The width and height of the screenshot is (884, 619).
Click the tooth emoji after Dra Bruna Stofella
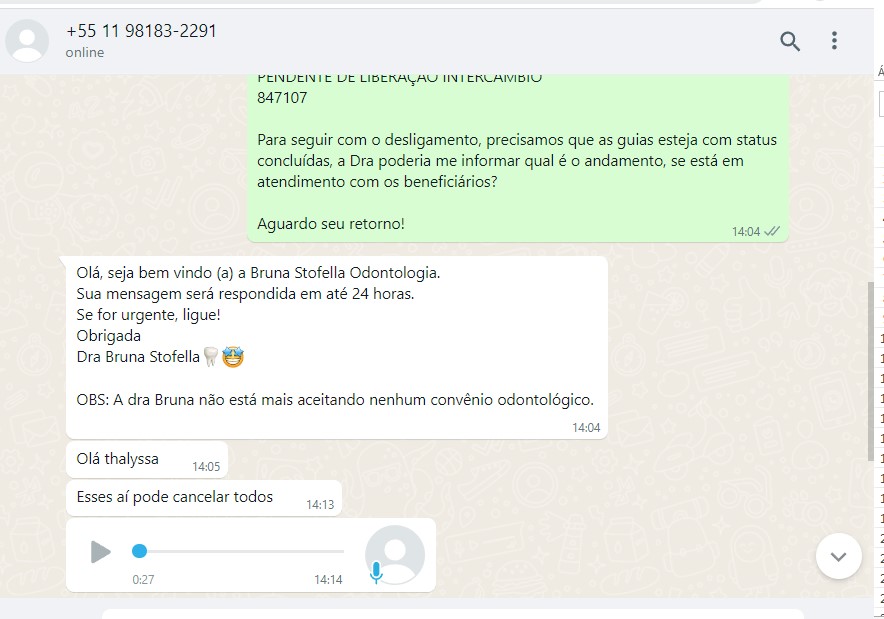[210, 357]
